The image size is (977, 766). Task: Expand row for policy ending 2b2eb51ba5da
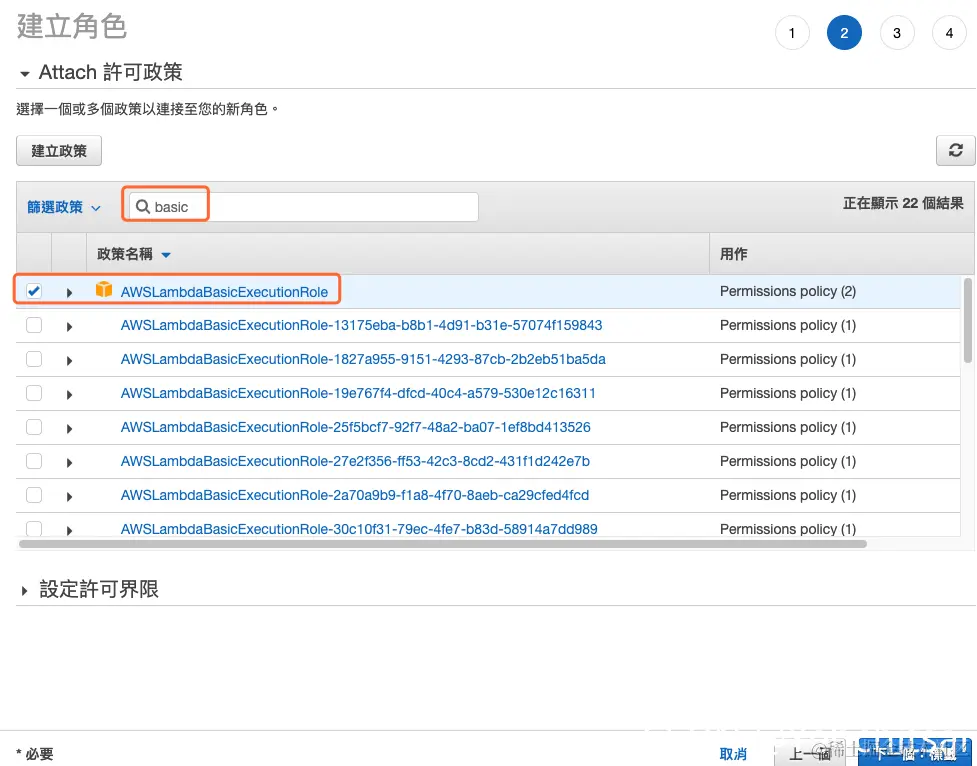(x=69, y=360)
